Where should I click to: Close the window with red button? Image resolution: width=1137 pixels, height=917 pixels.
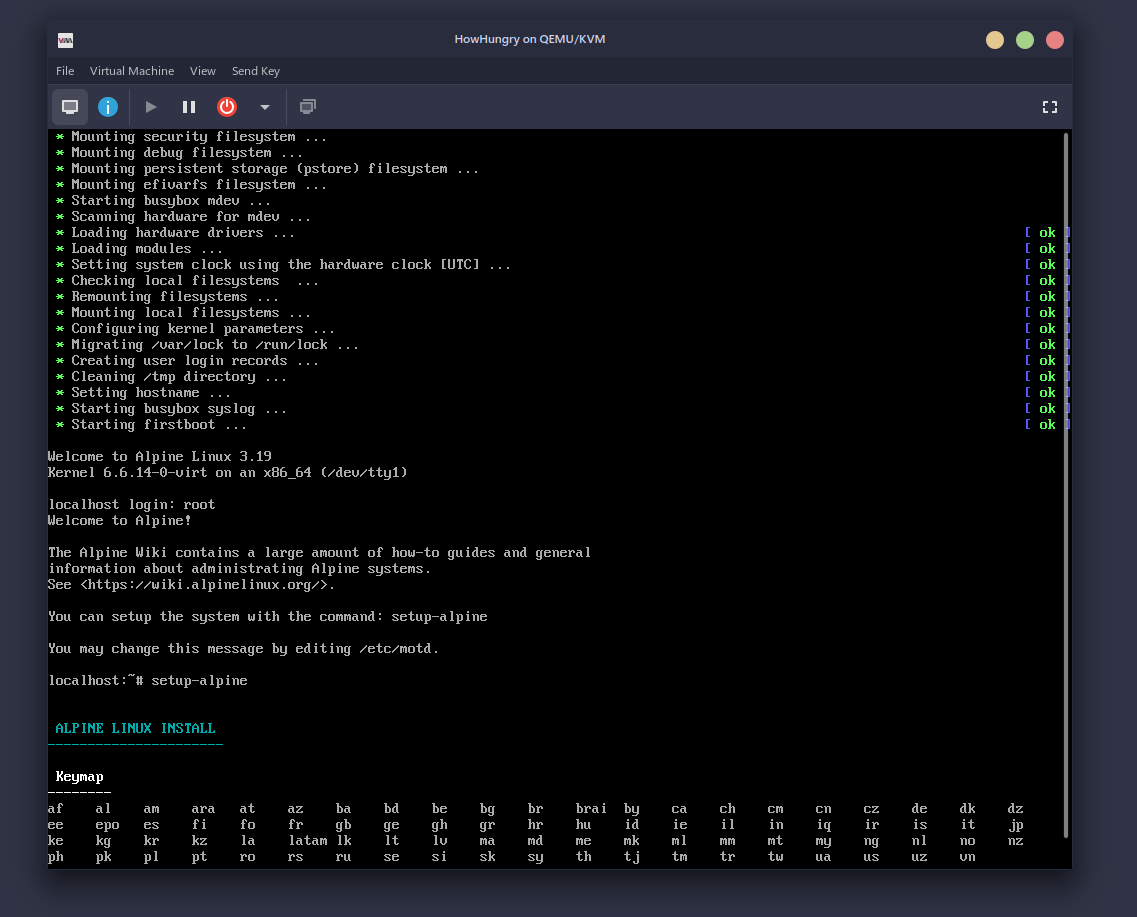(1055, 40)
